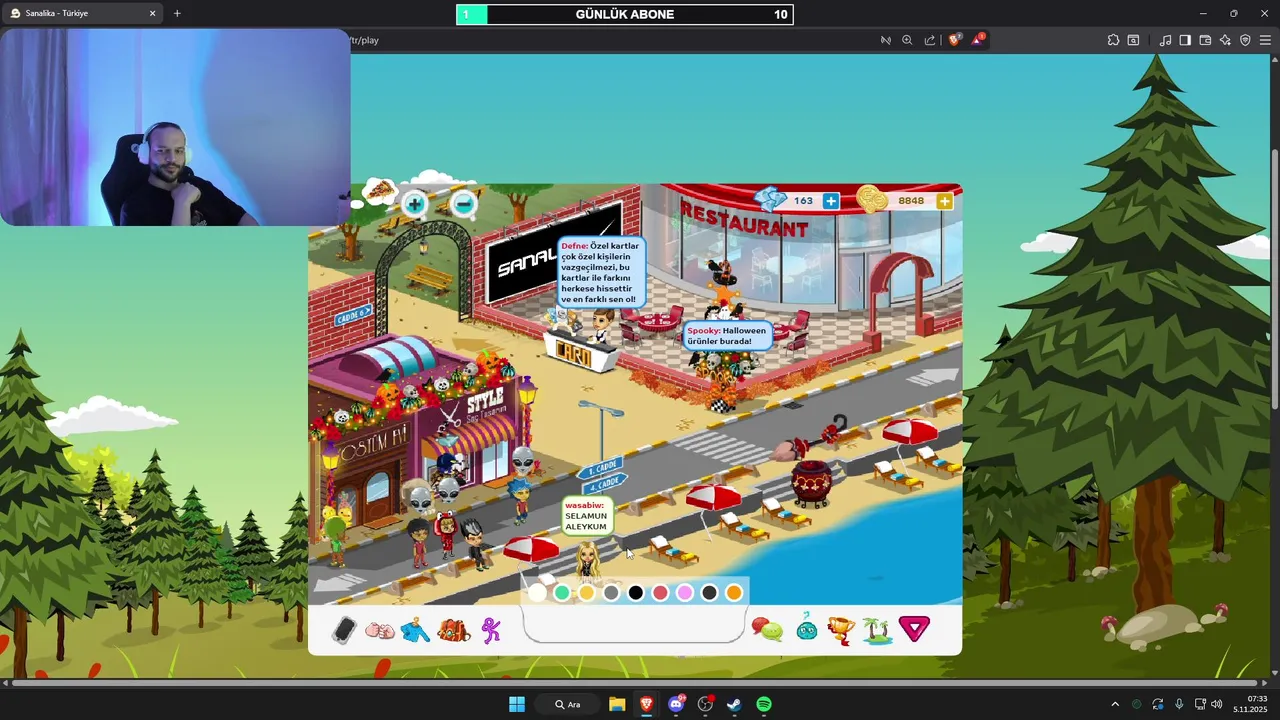Click the system tray volume icon
The image size is (1280, 720).
pyautogui.click(x=1216, y=704)
